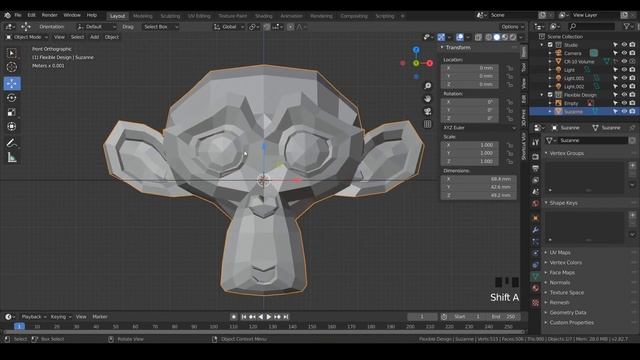This screenshot has width=640, height=360.
Task: Open the XYZ Euler rotation mode dropdown
Action: (478, 128)
